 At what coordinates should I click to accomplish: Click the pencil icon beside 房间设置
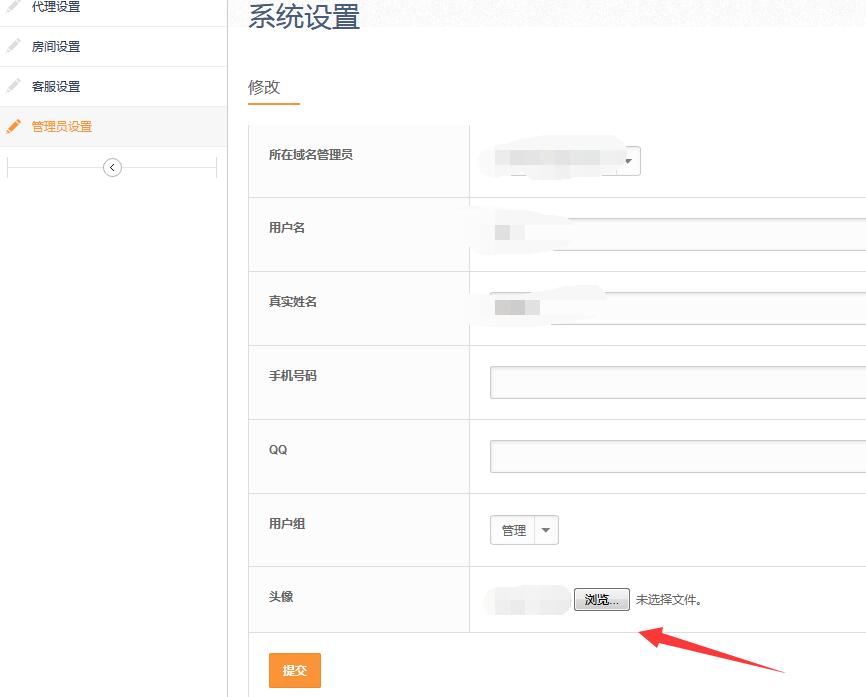pos(13,46)
